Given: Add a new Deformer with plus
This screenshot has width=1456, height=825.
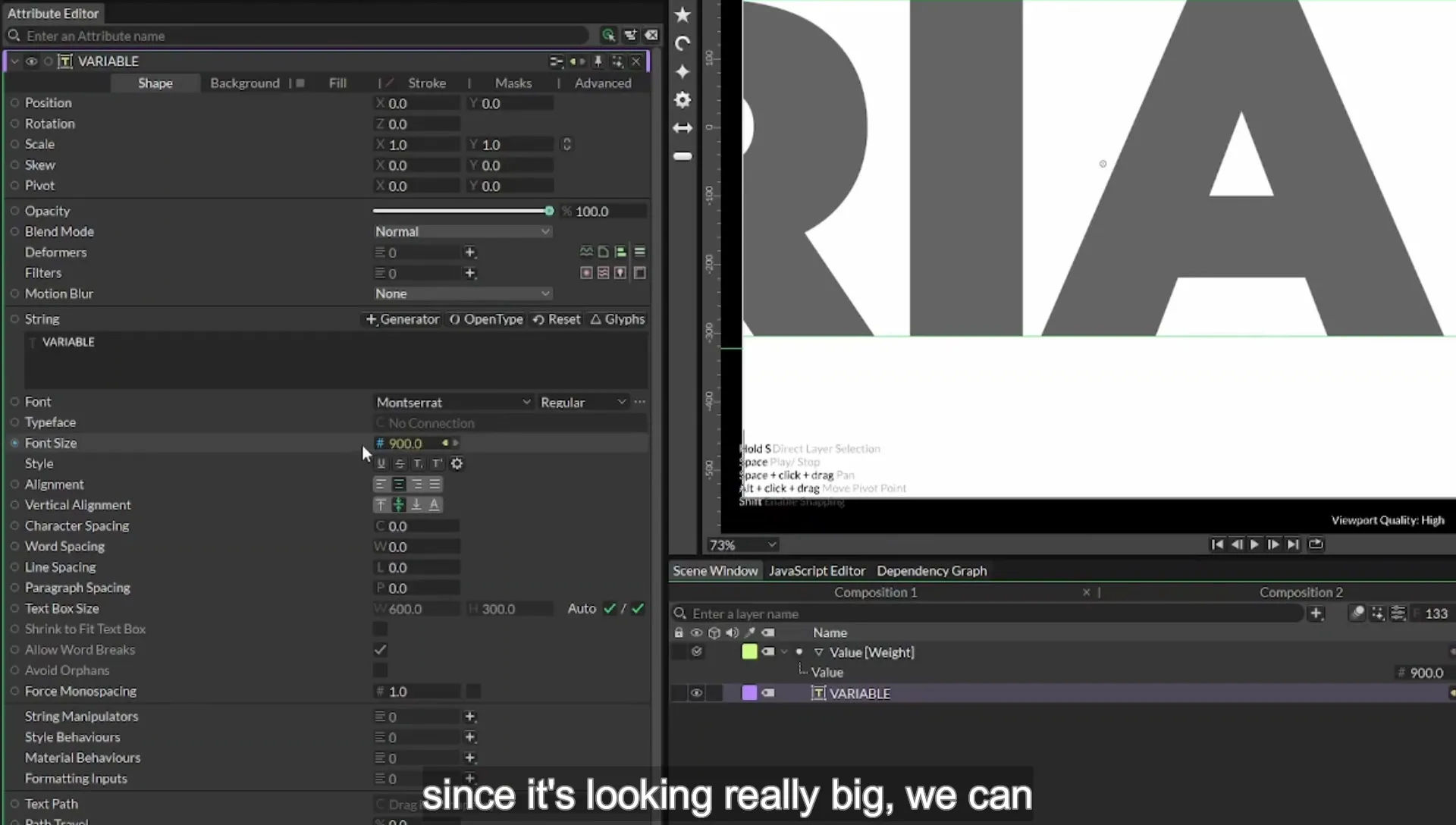Looking at the screenshot, I should tap(469, 252).
